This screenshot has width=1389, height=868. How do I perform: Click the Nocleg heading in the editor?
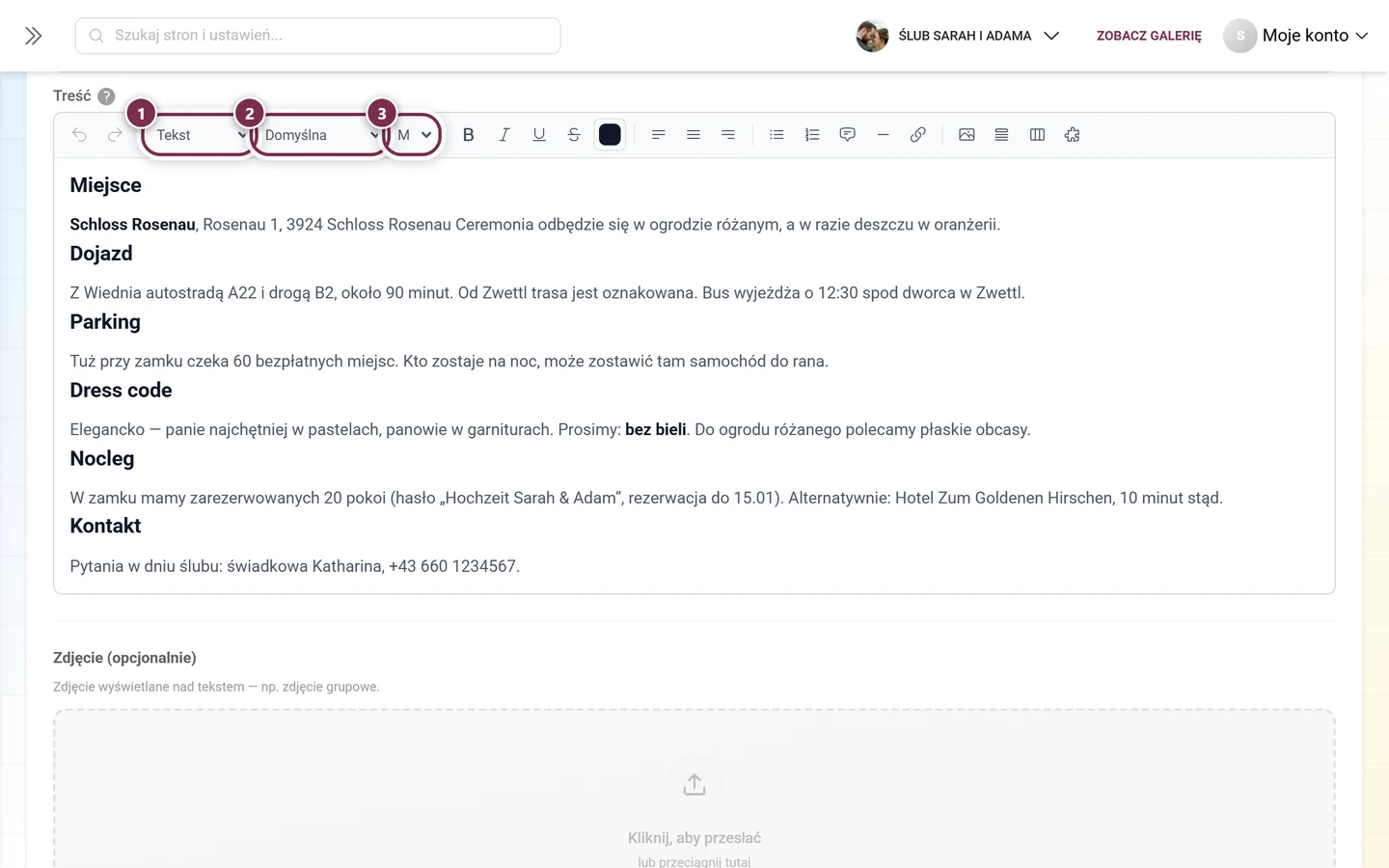click(x=102, y=459)
